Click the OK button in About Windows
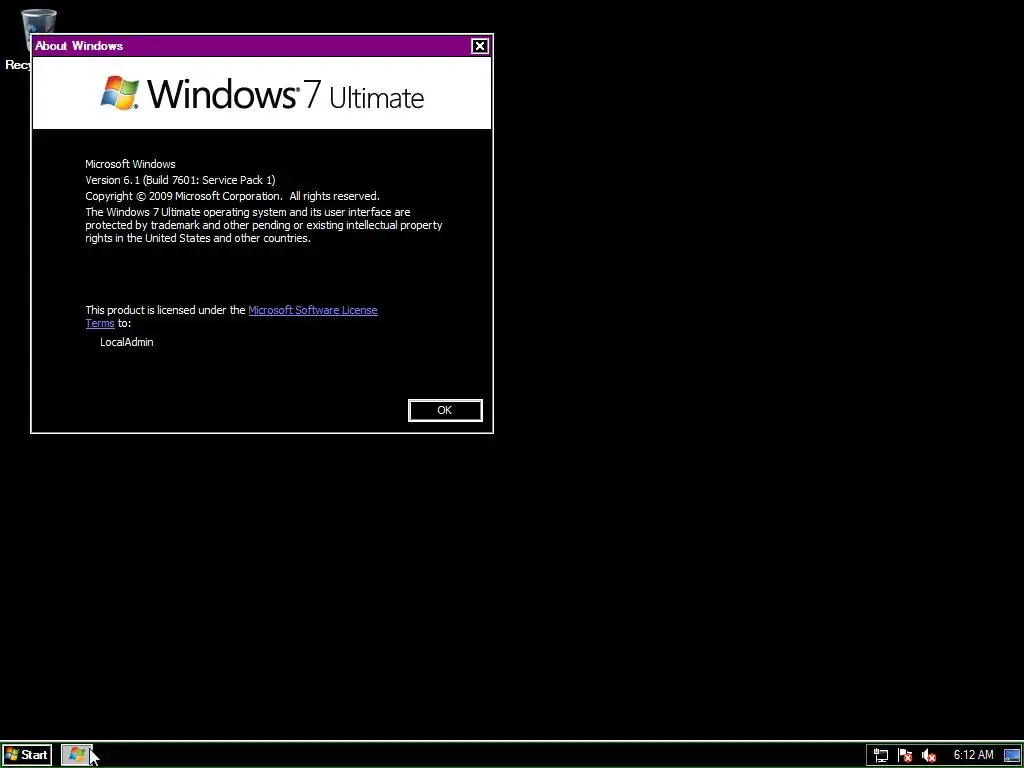Image resolution: width=1024 pixels, height=768 pixels. (445, 410)
